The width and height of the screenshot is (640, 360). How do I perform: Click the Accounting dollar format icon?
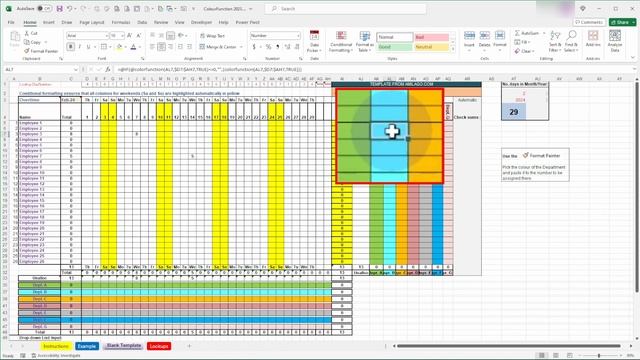(254, 47)
